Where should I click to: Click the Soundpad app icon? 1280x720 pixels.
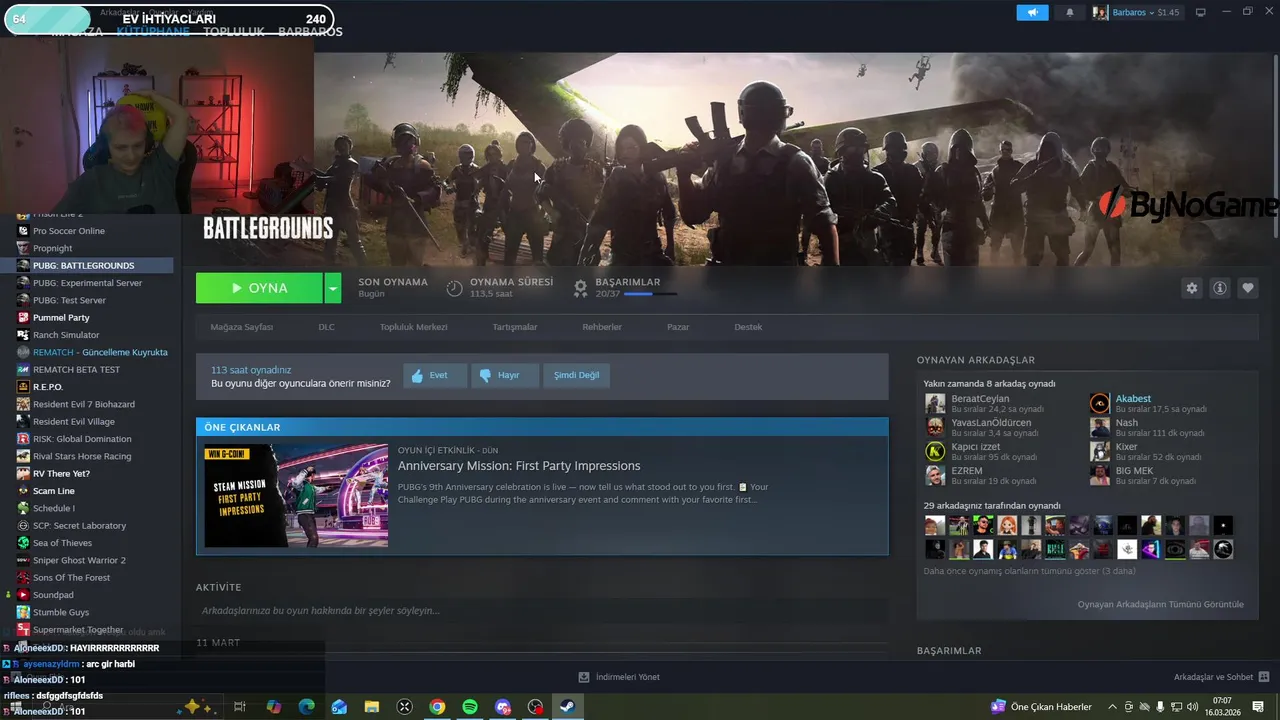pos(24,595)
